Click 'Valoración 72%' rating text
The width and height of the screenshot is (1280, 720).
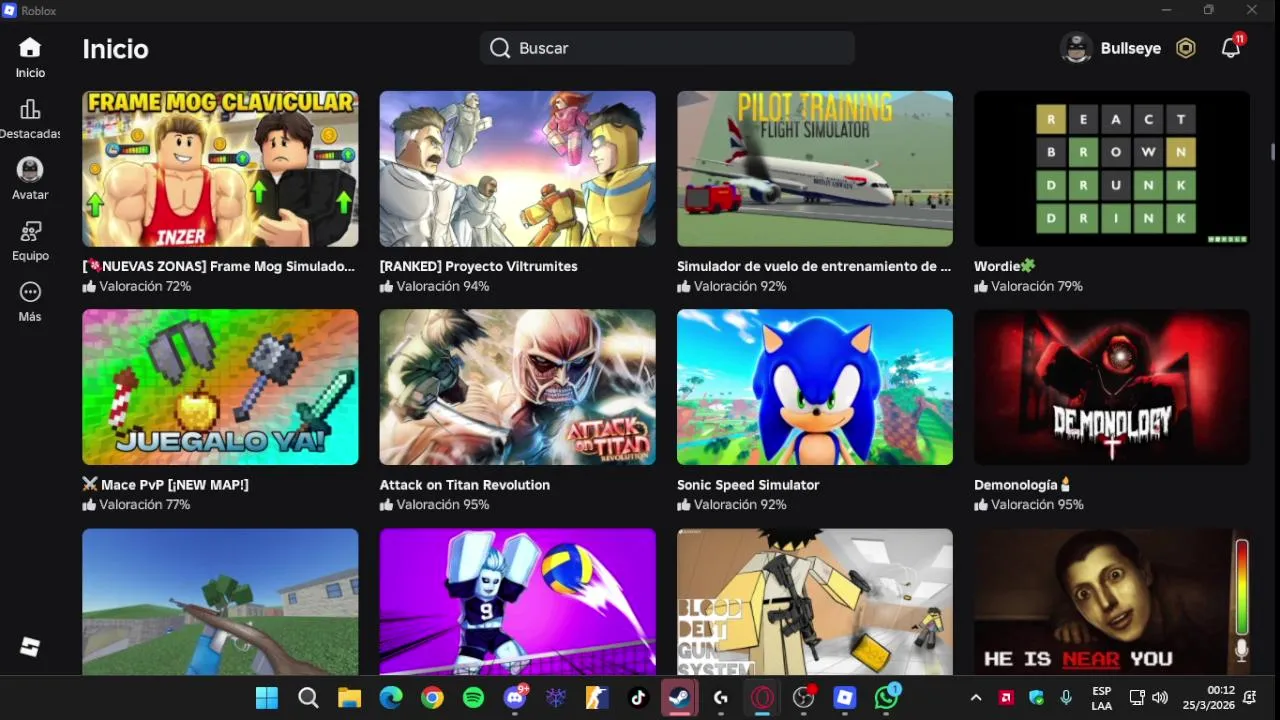pyautogui.click(x=145, y=286)
